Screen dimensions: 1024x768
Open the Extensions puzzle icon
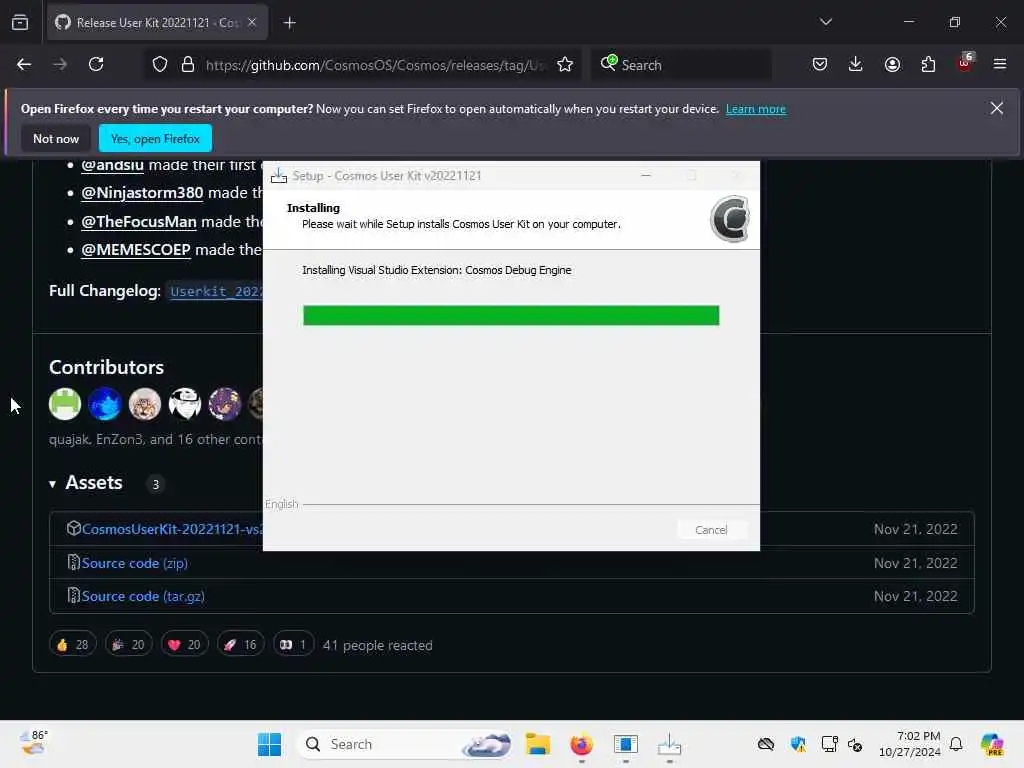(928, 64)
